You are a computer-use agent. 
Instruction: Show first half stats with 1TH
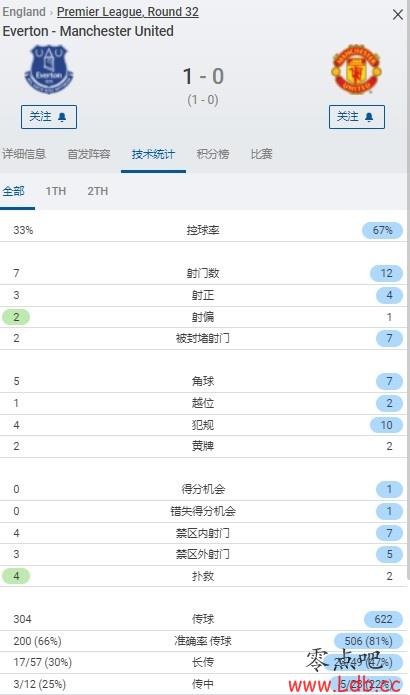click(55, 191)
